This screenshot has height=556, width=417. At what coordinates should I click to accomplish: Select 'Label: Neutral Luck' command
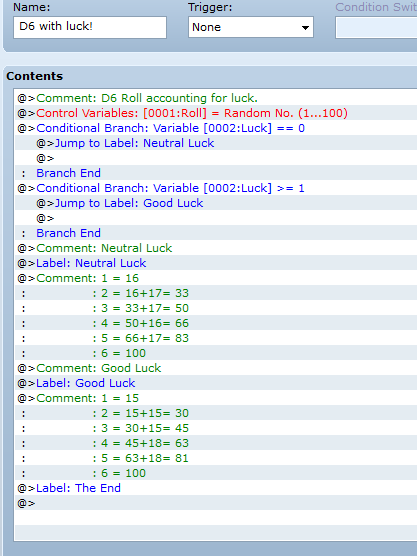(x=216, y=263)
